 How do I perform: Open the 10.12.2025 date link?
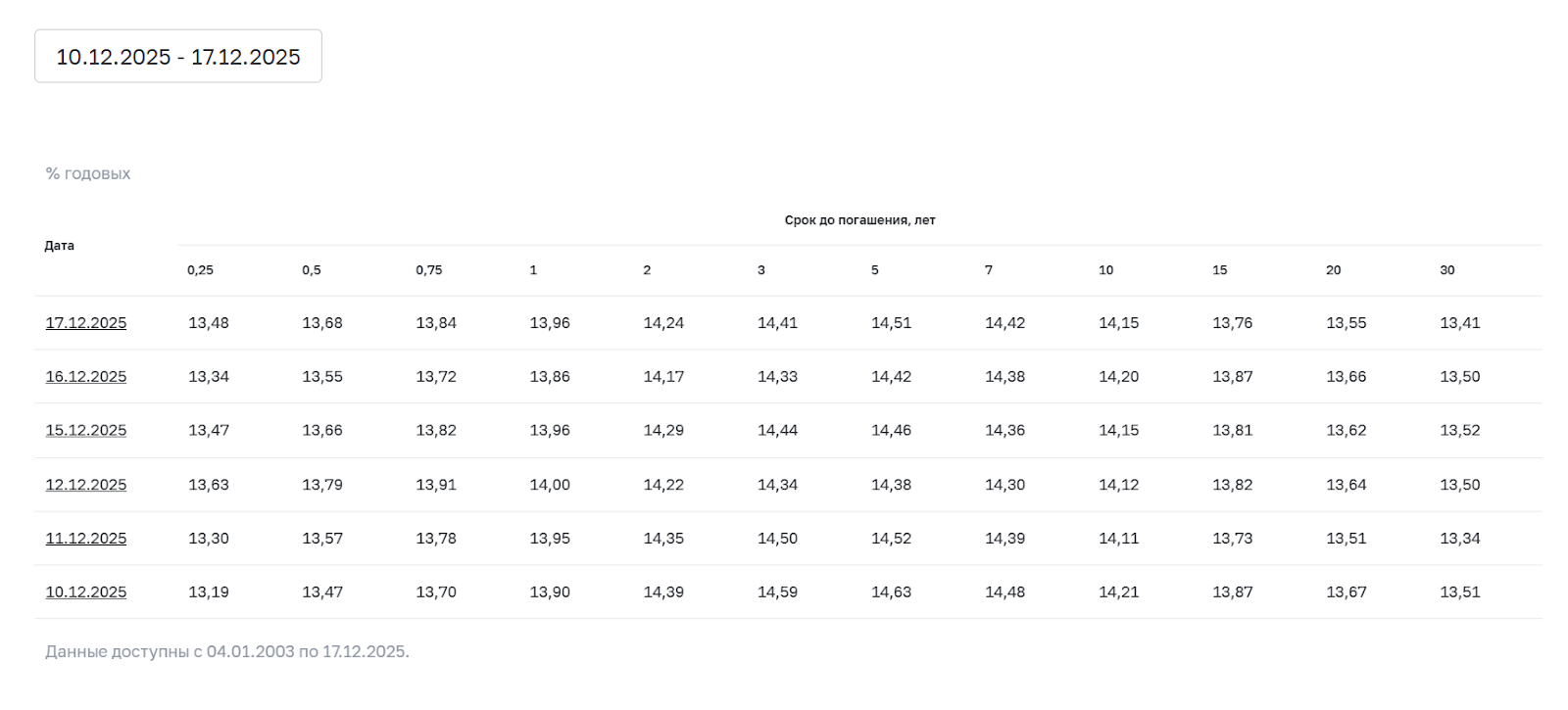[x=86, y=592]
